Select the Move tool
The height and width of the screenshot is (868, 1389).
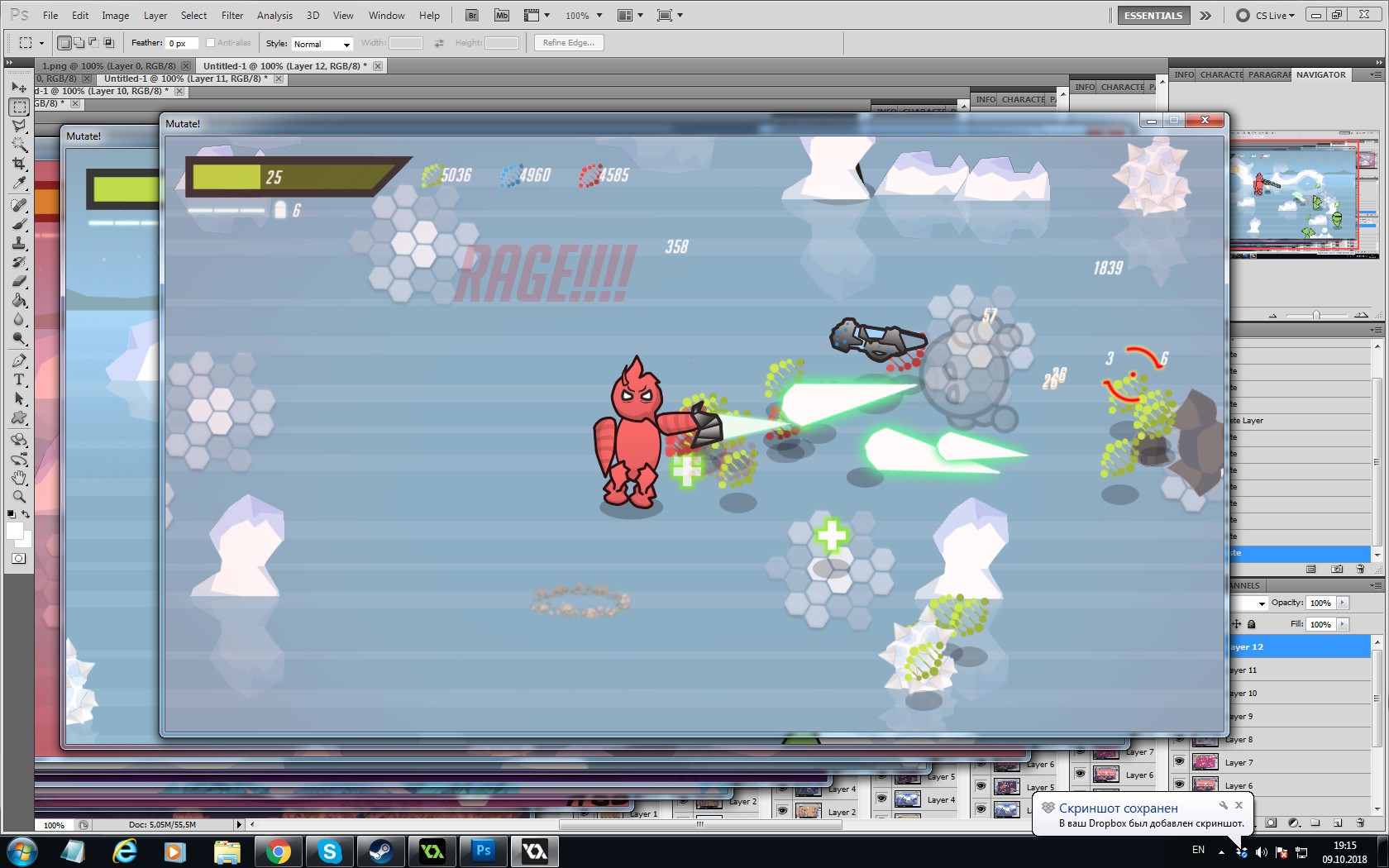(x=19, y=88)
